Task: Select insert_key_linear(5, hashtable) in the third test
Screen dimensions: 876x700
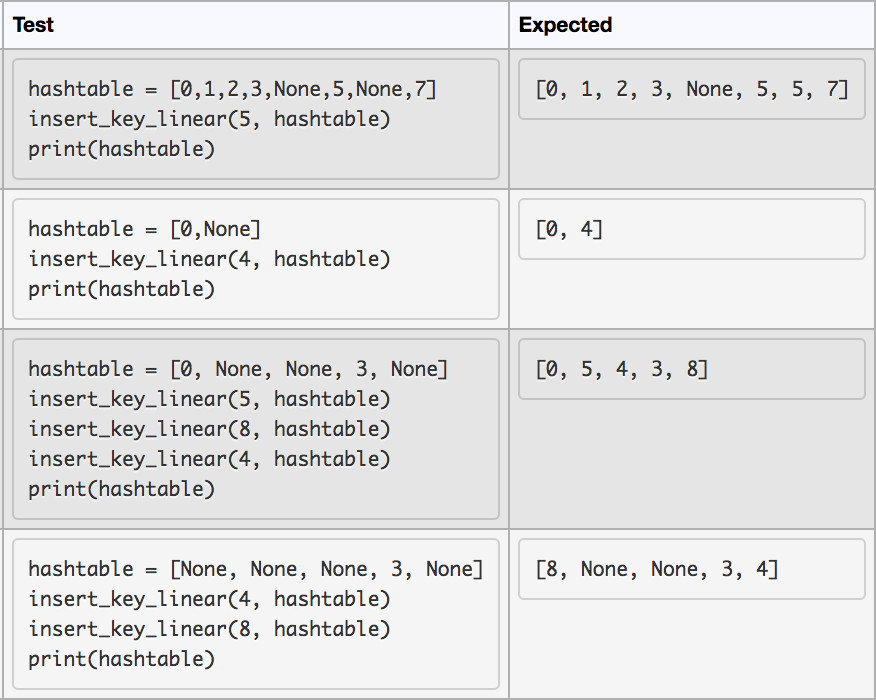Action: coord(209,399)
